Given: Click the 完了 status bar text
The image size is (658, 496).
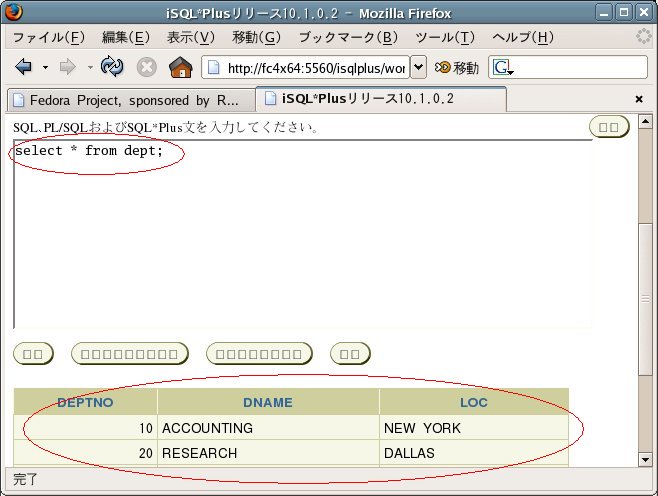Looking at the screenshot, I should pyautogui.click(x=25, y=479).
